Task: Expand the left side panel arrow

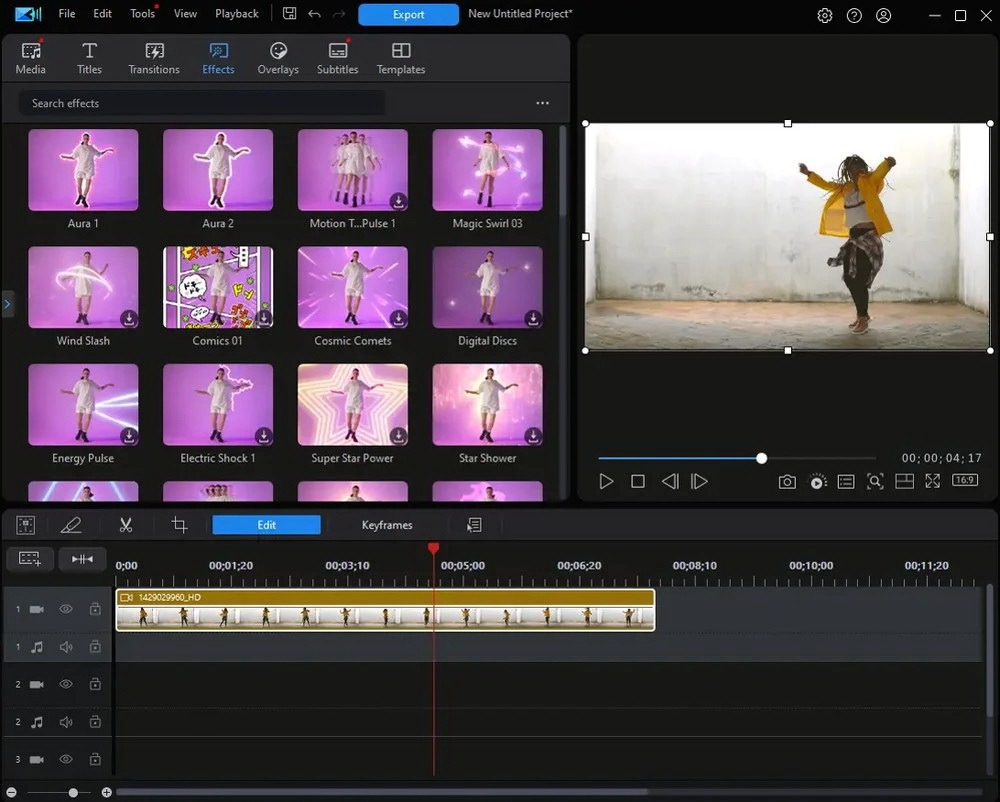Action: pos(7,304)
